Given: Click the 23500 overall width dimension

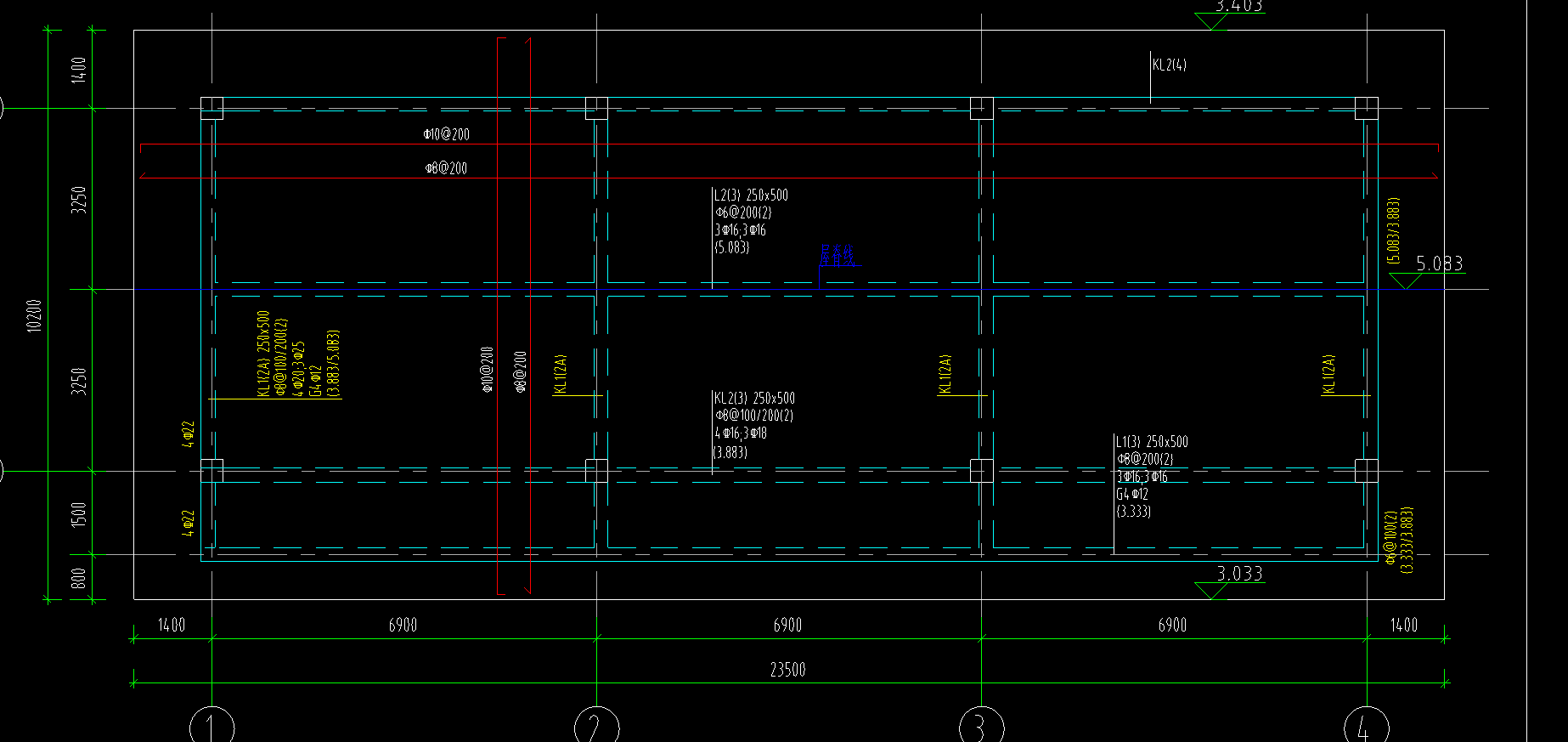Looking at the screenshot, I should (x=787, y=670).
